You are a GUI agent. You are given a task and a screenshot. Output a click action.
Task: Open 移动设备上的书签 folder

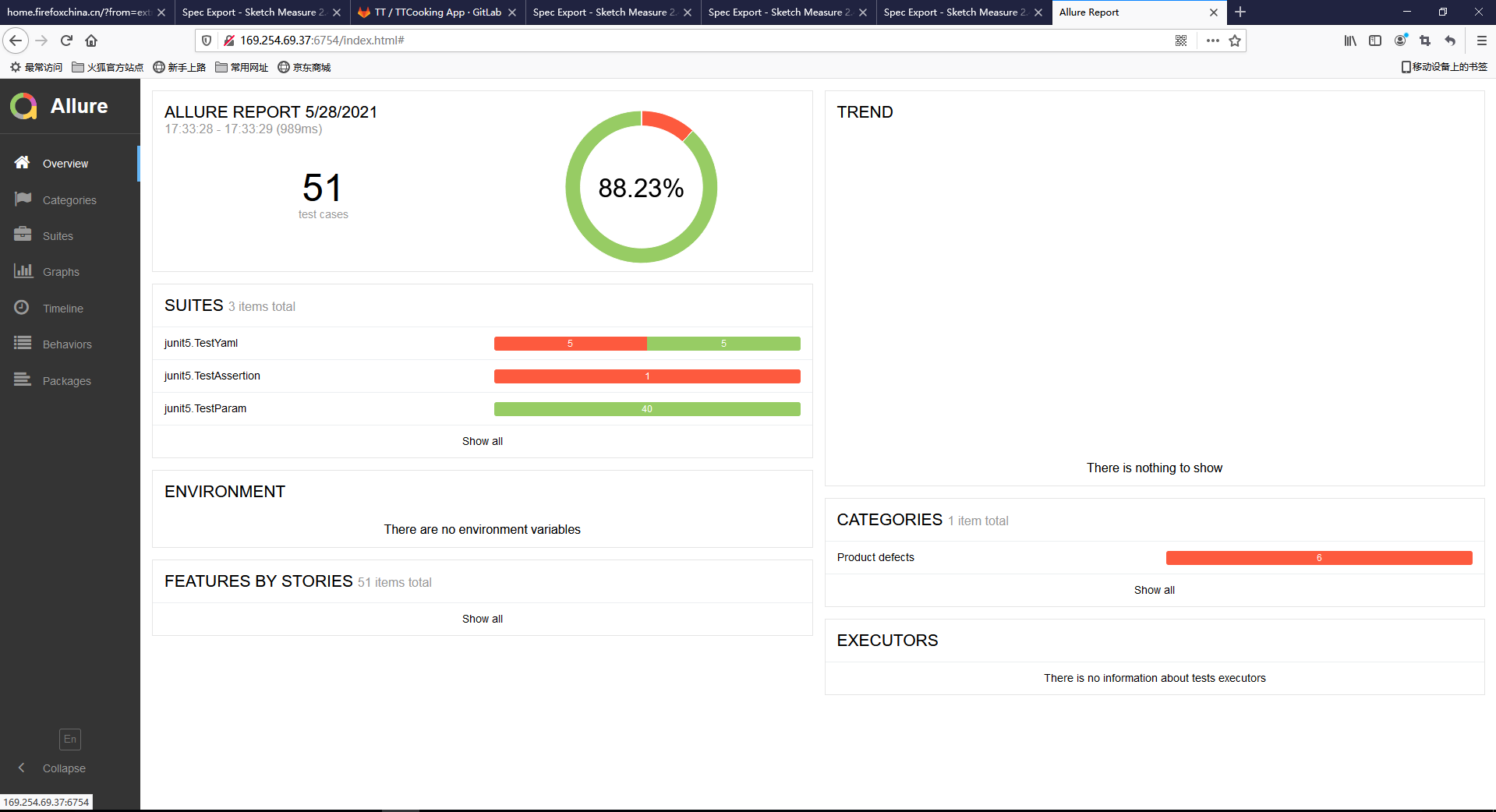[1445, 67]
